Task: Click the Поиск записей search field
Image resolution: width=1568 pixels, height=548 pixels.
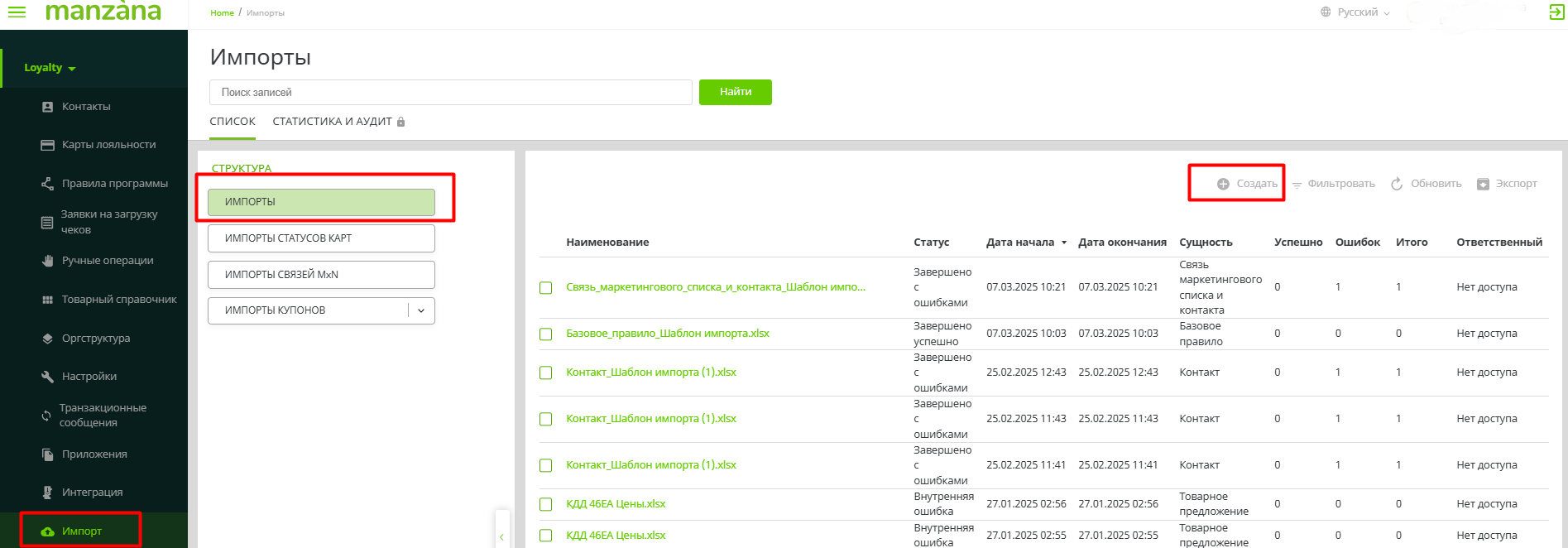Action: click(x=450, y=93)
